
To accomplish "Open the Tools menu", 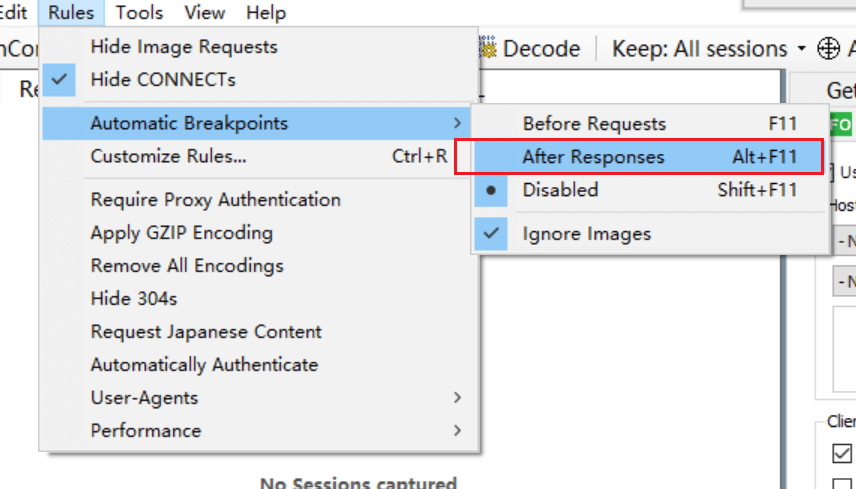I will (139, 13).
